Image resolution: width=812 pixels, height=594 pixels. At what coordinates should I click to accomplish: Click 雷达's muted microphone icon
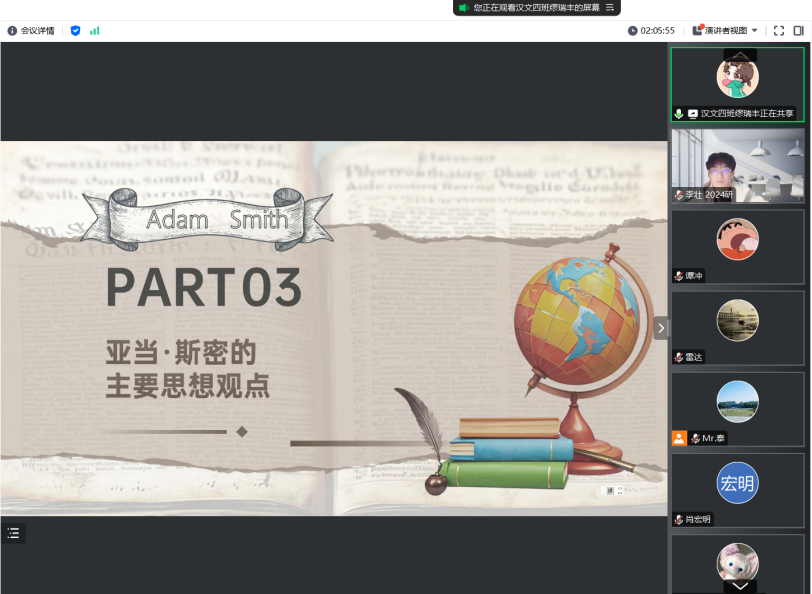tap(679, 357)
